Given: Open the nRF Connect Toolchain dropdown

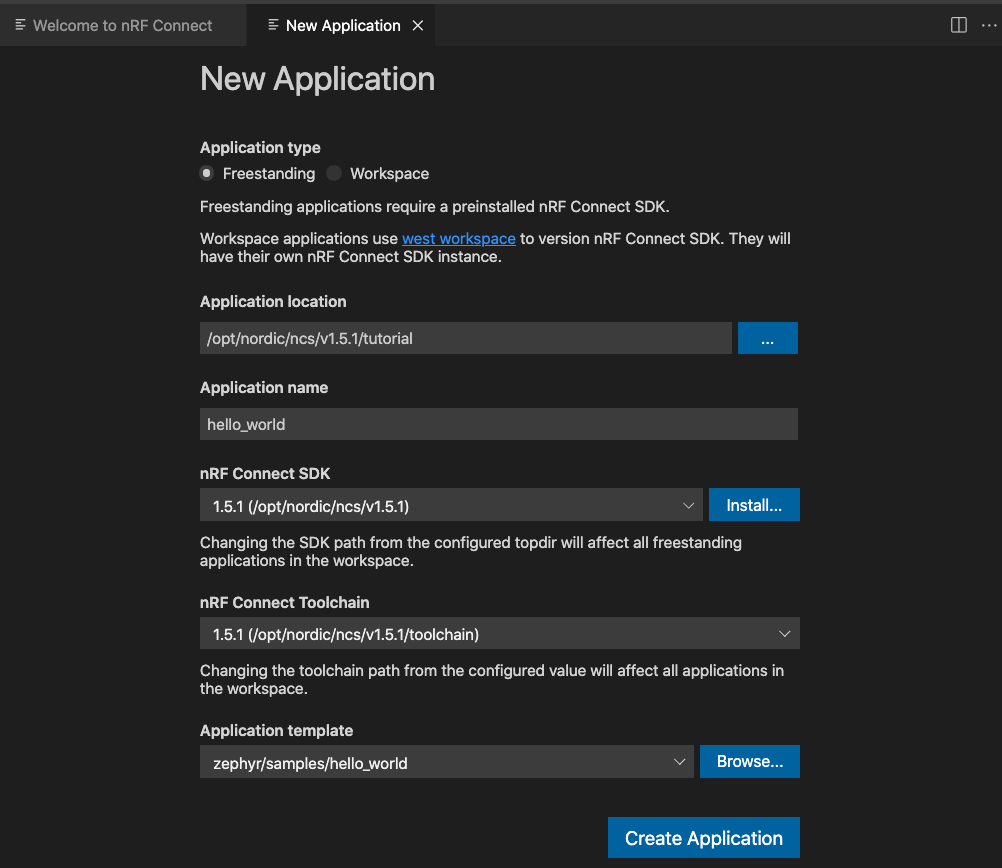Looking at the screenshot, I should tap(784, 634).
